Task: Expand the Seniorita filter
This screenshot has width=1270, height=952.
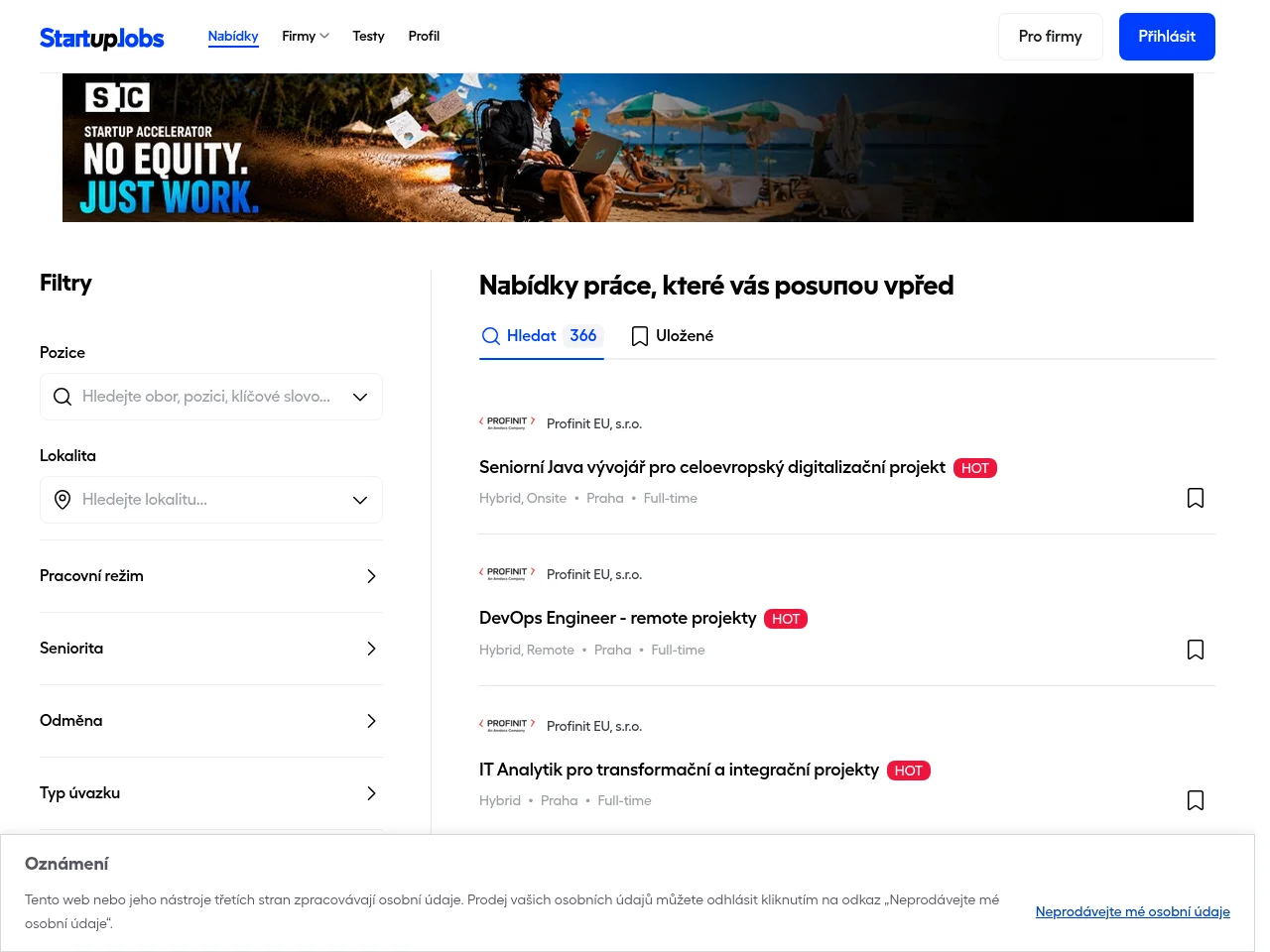Action: [211, 649]
